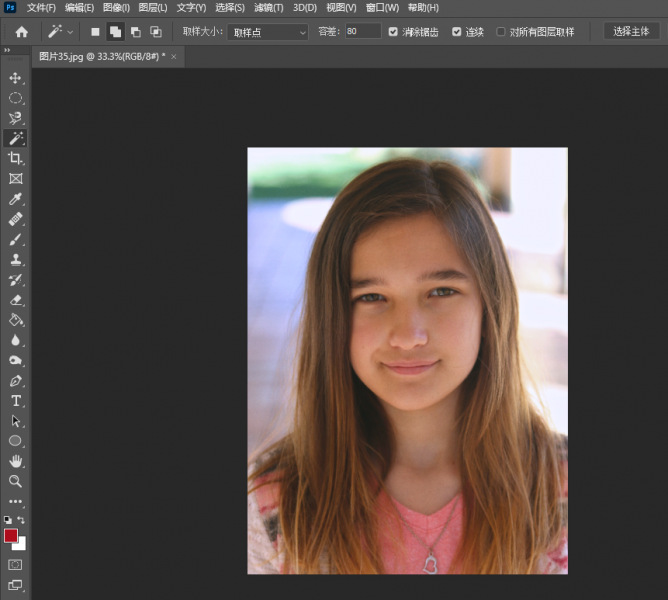Click the 容差 tolerance value field
The width and height of the screenshot is (668, 600).
coord(363,32)
